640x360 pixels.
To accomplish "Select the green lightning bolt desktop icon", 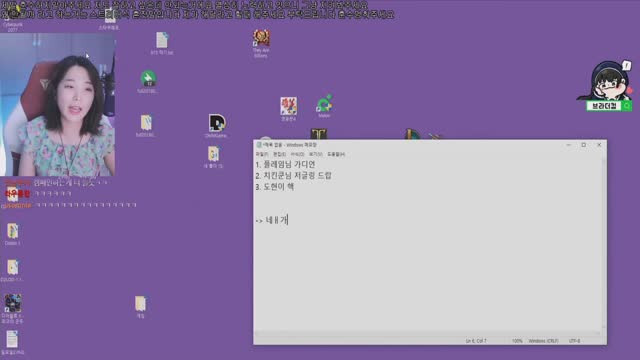I will [148, 79].
